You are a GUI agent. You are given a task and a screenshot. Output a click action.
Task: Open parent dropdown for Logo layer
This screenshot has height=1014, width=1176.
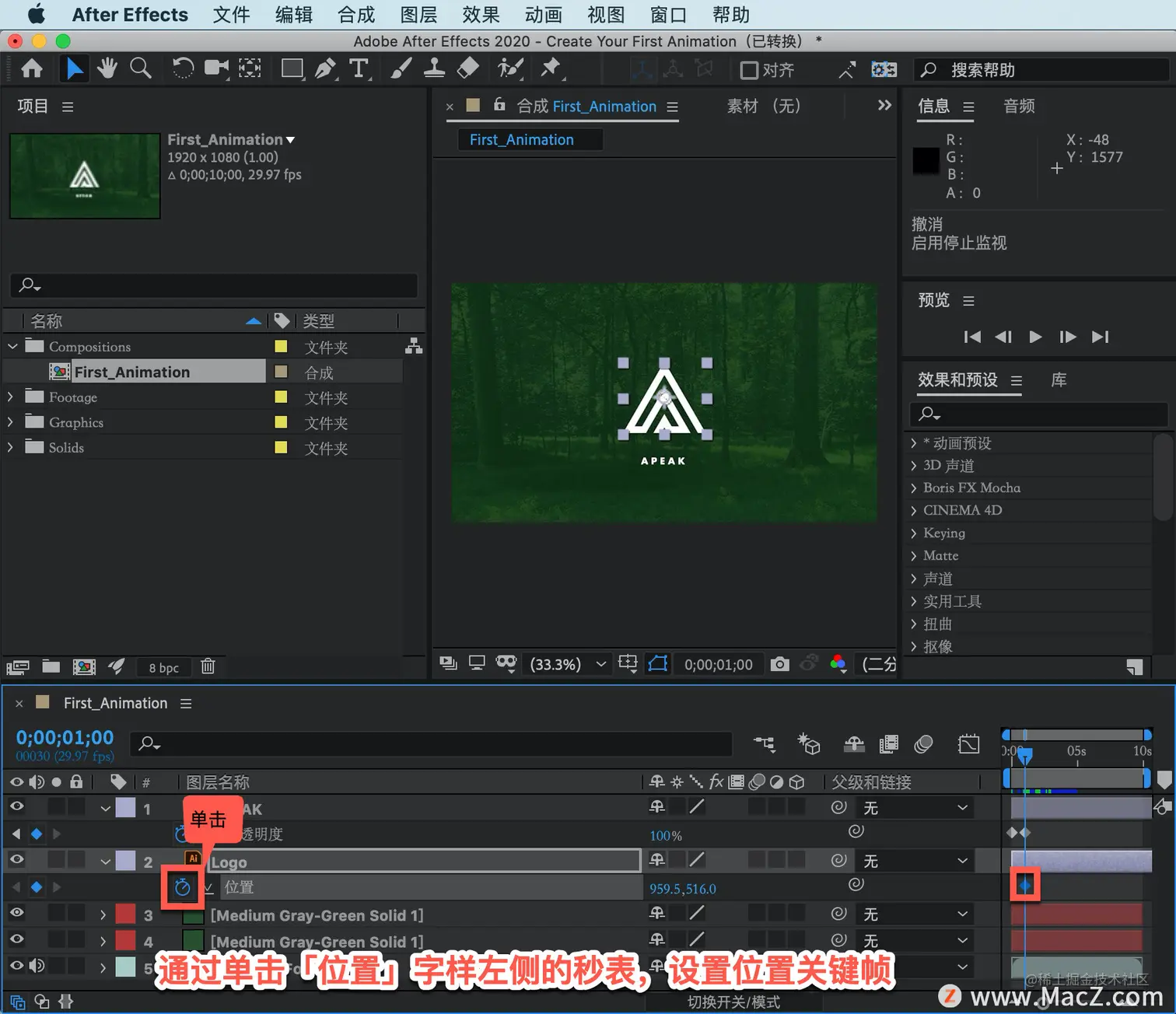(915, 861)
